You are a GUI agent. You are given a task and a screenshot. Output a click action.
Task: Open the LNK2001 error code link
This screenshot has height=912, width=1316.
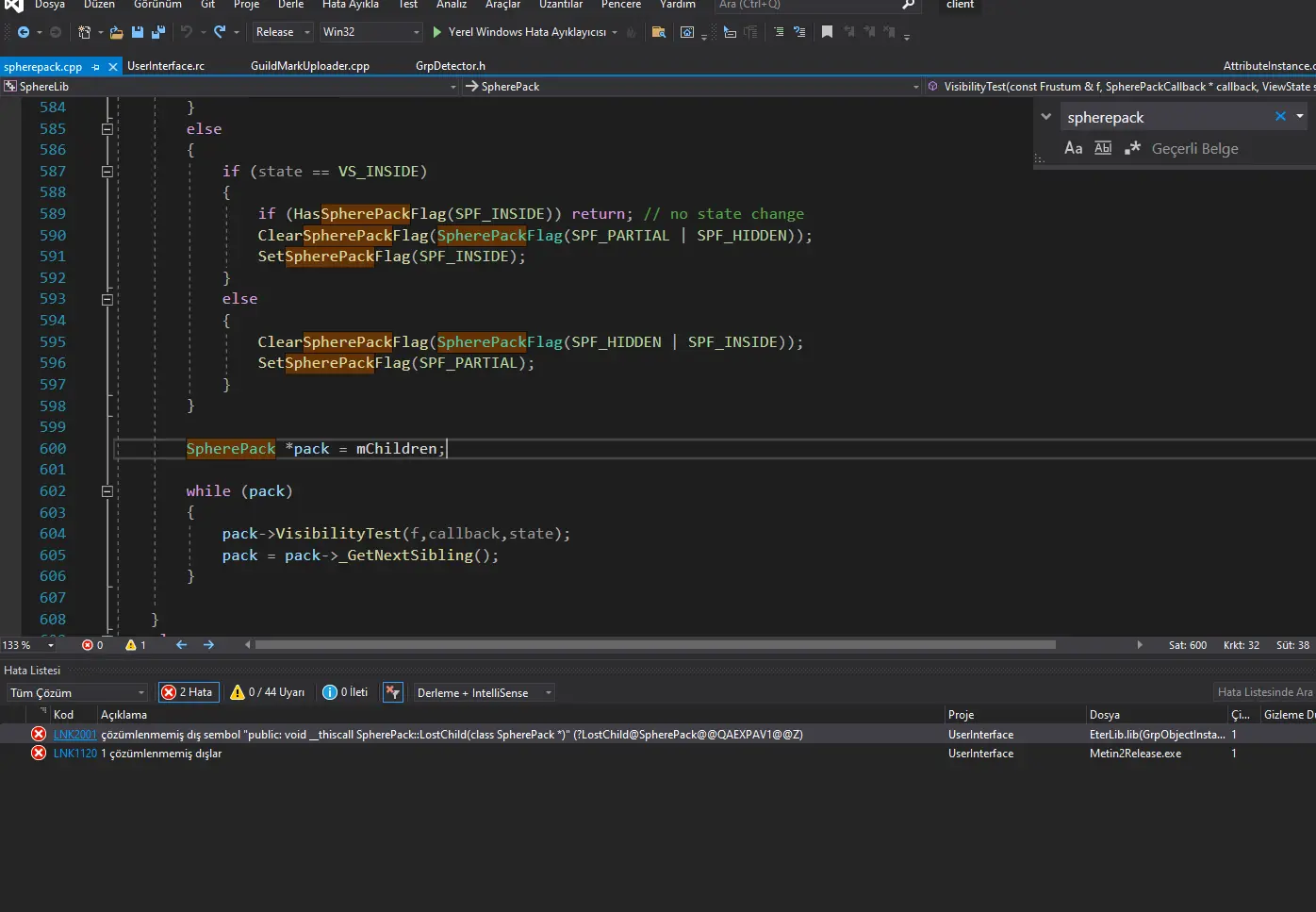pos(74,735)
